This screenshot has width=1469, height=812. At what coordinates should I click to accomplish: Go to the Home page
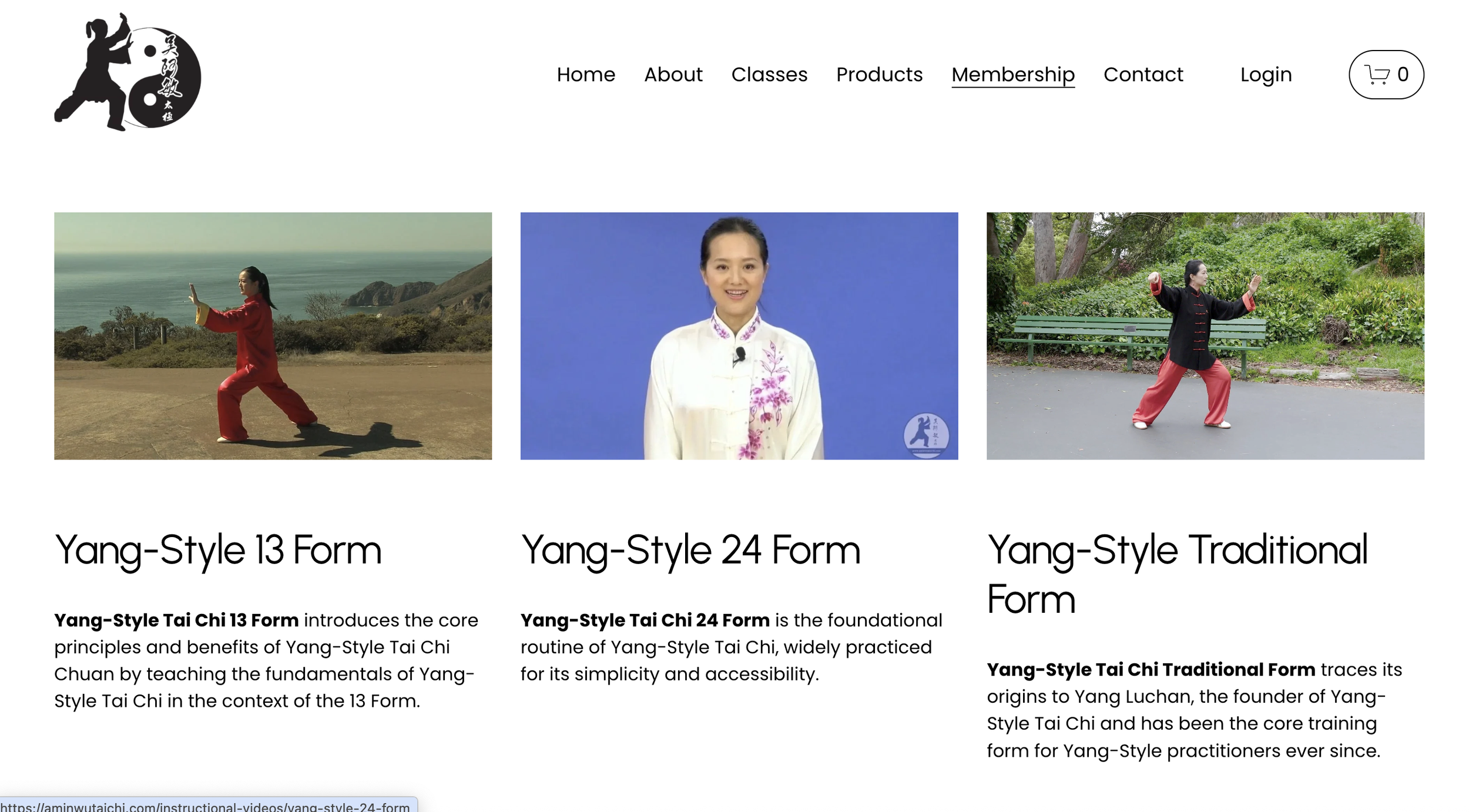586,75
